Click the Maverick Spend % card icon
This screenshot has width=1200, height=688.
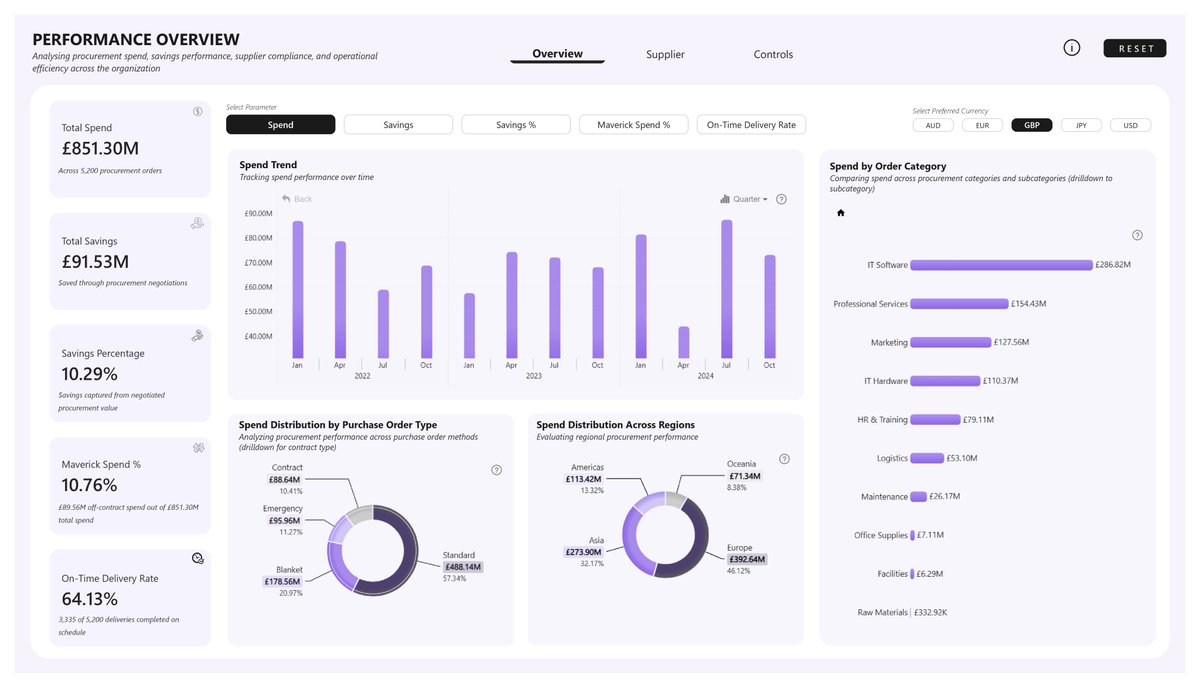point(198,447)
